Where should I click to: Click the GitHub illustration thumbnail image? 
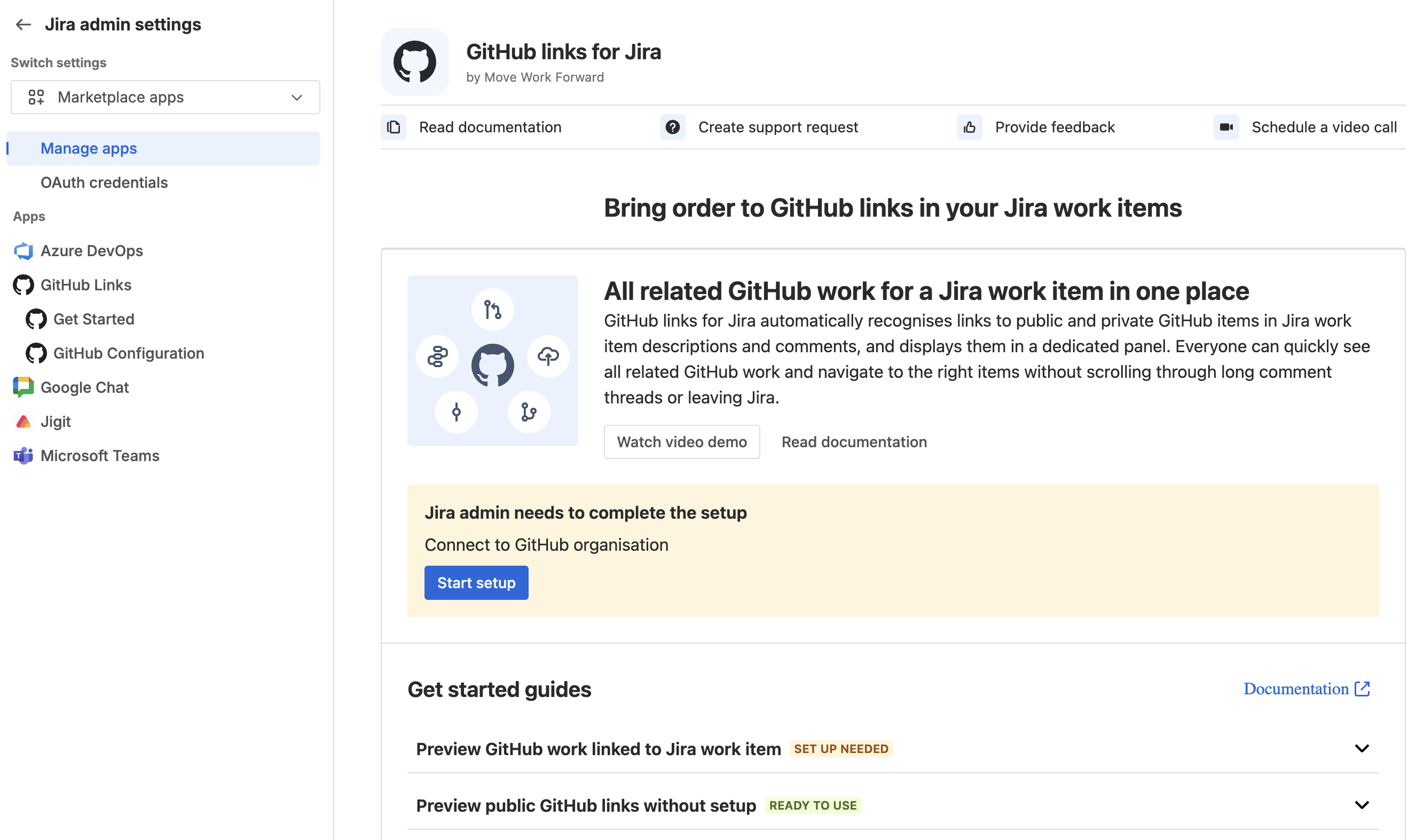pyautogui.click(x=493, y=361)
